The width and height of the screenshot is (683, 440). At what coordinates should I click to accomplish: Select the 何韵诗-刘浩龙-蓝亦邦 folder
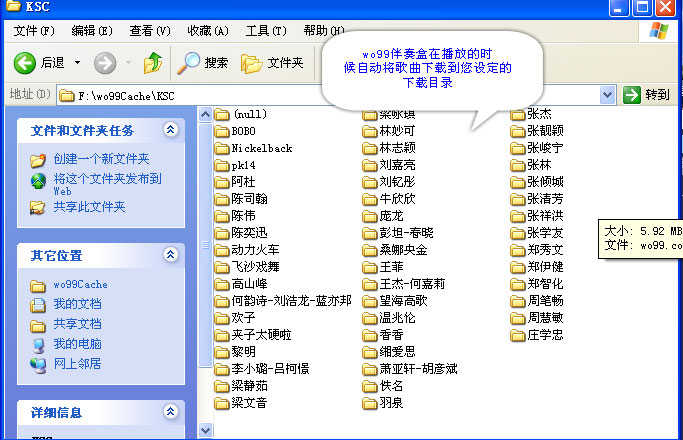coord(283,301)
